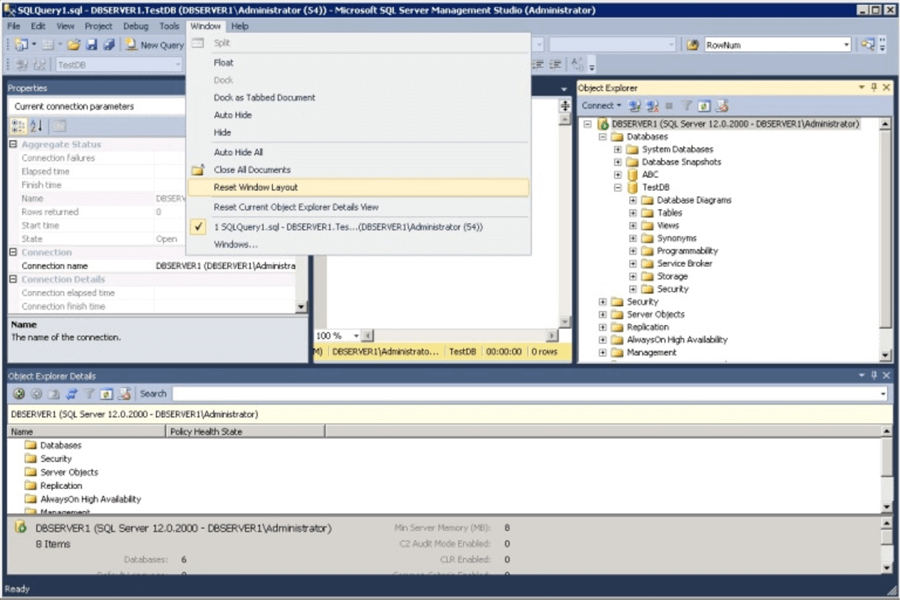This screenshot has width=900, height=600.
Task: Click the Categorized view icon in Properties panel
Action: coord(18,126)
